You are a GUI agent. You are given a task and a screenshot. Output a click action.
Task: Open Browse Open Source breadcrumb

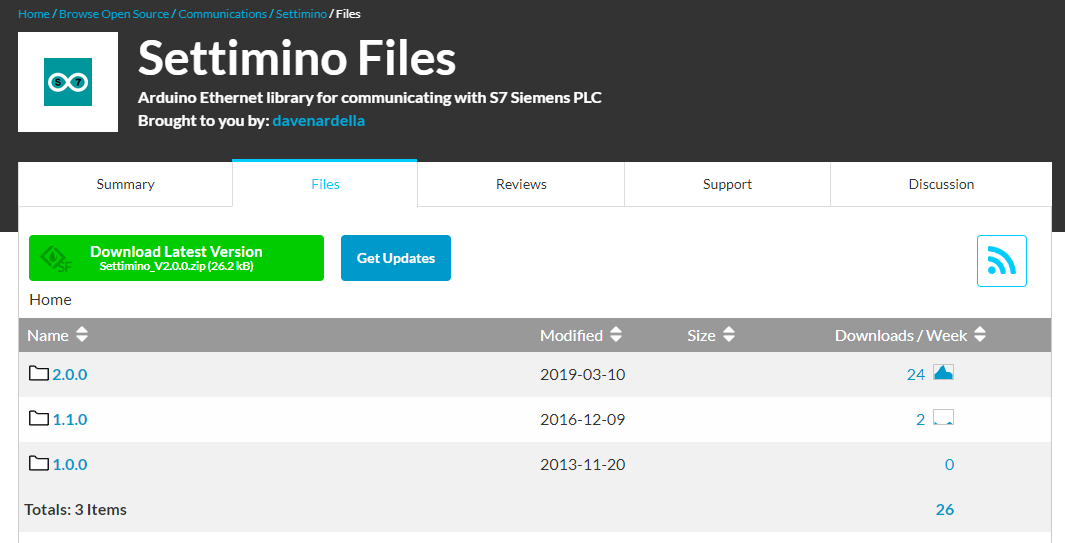coord(114,14)
